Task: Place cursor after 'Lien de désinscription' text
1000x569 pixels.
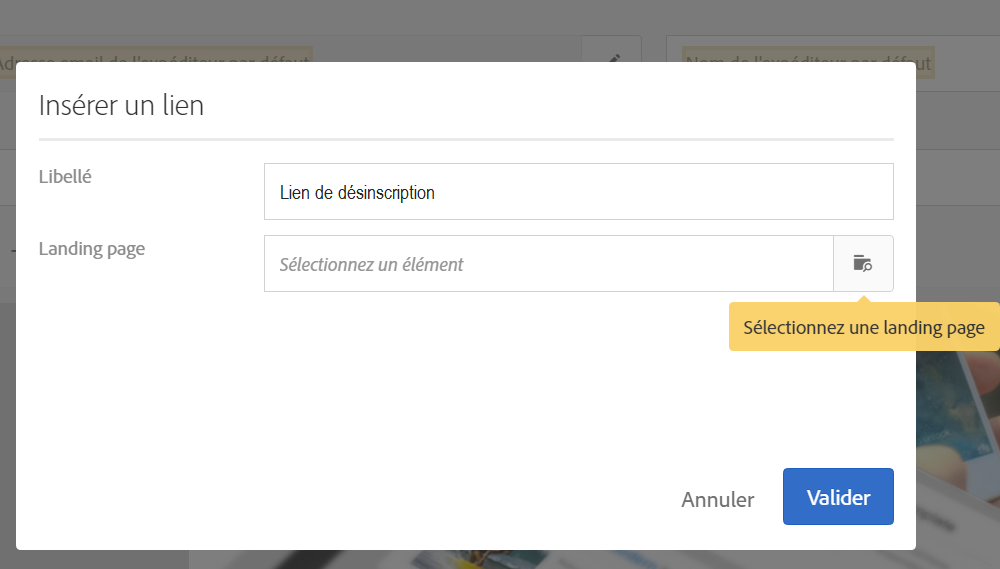Action: pos(436,192)
